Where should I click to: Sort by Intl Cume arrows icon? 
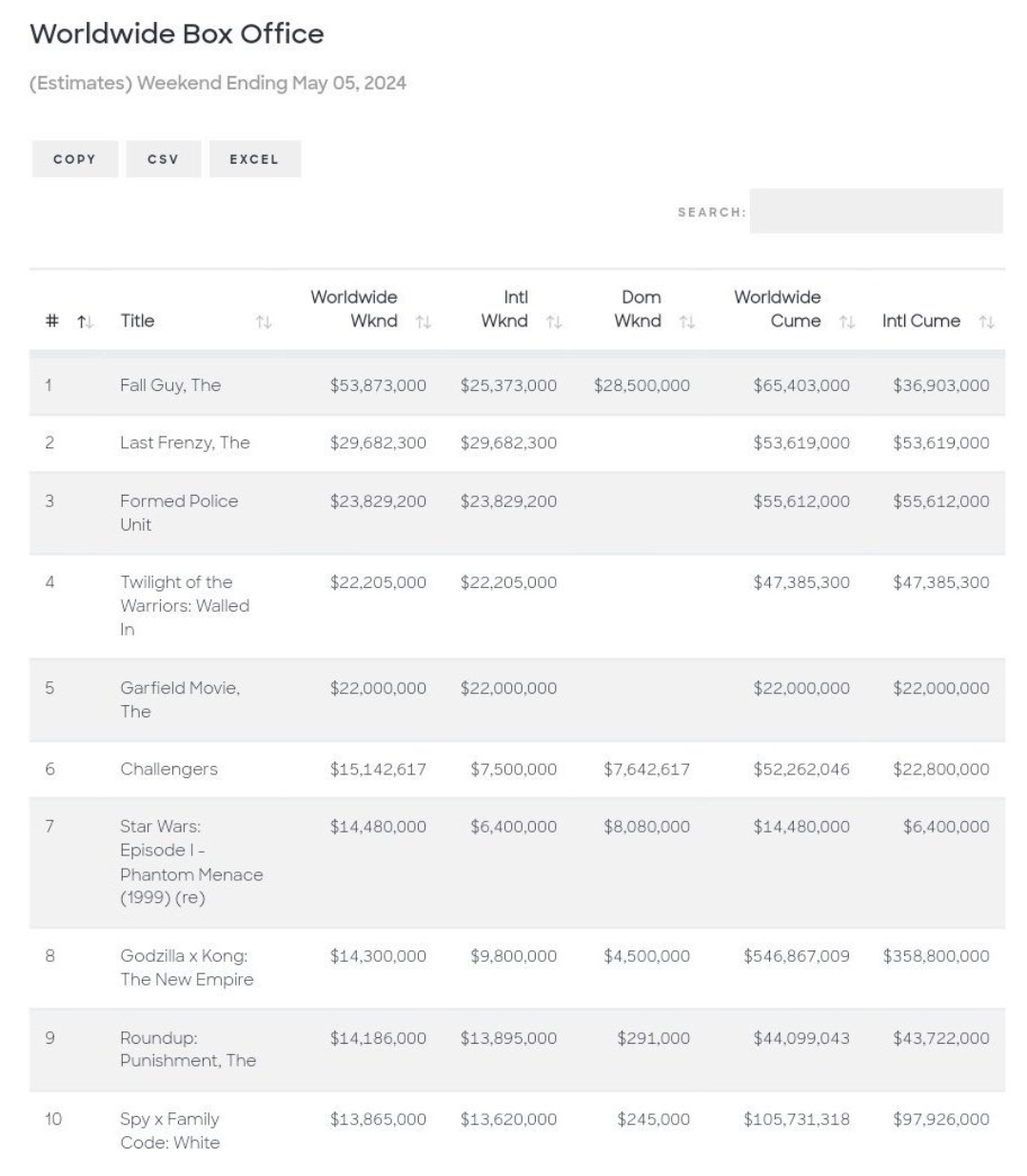[987, 323]
